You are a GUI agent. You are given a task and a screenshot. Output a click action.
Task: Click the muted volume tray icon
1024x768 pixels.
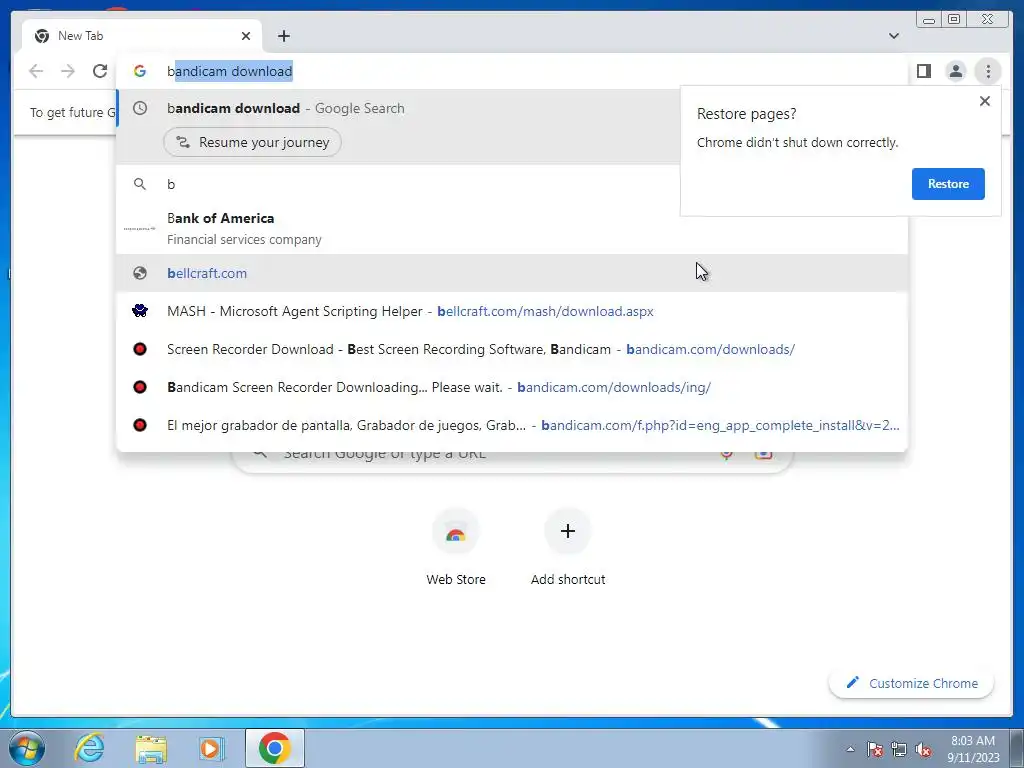(923, 749)
